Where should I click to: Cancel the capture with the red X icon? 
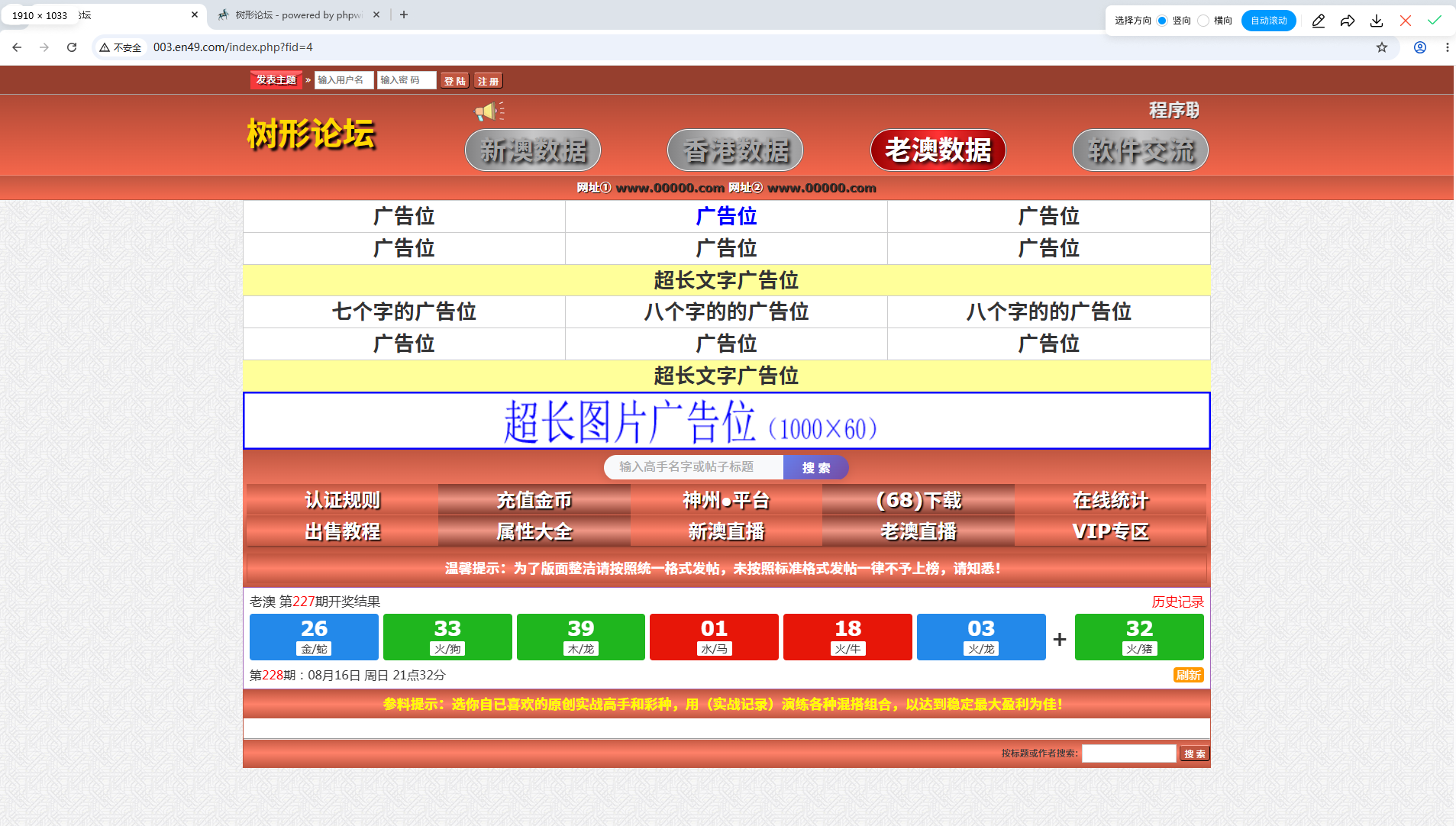point(1406,21)
